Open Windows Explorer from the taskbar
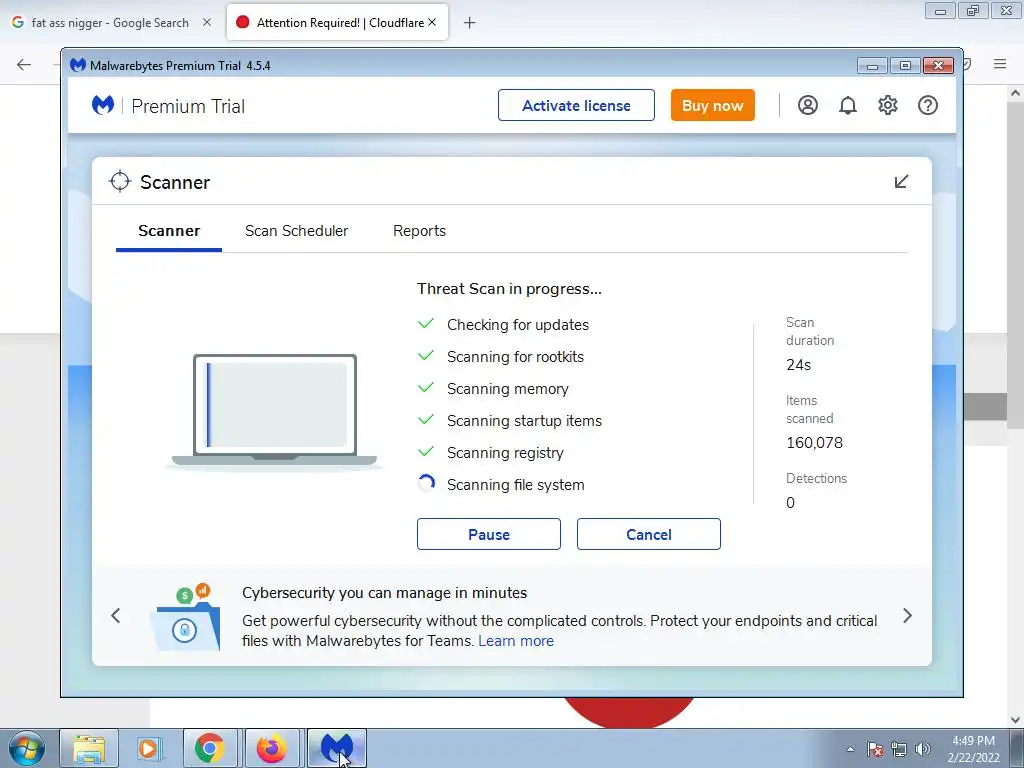This screenshot has width=1024, height=768. 89,748
